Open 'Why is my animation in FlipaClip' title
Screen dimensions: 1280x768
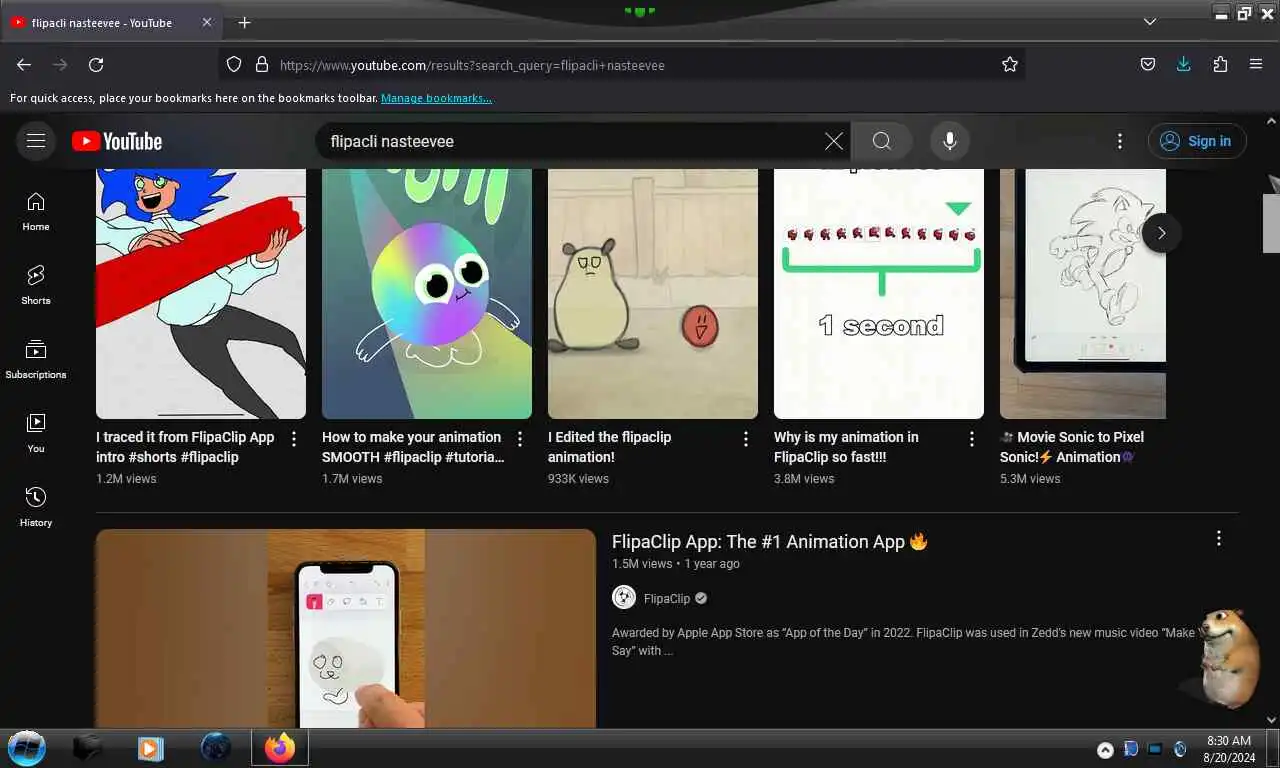tap(846, 447)
